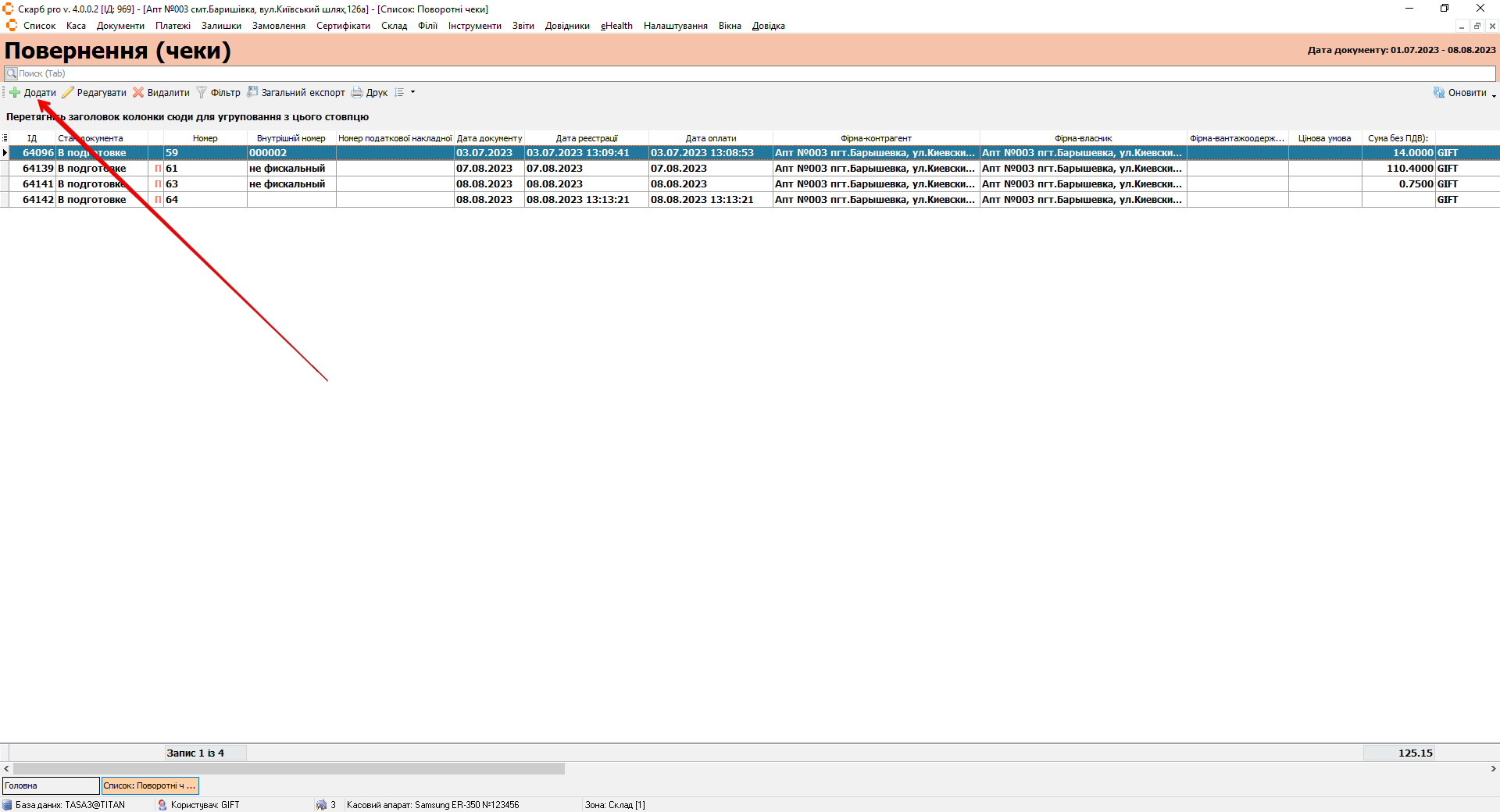Click the Друк printer icon
This screenshot has width=1500, height=812.
tap(357, 93)
